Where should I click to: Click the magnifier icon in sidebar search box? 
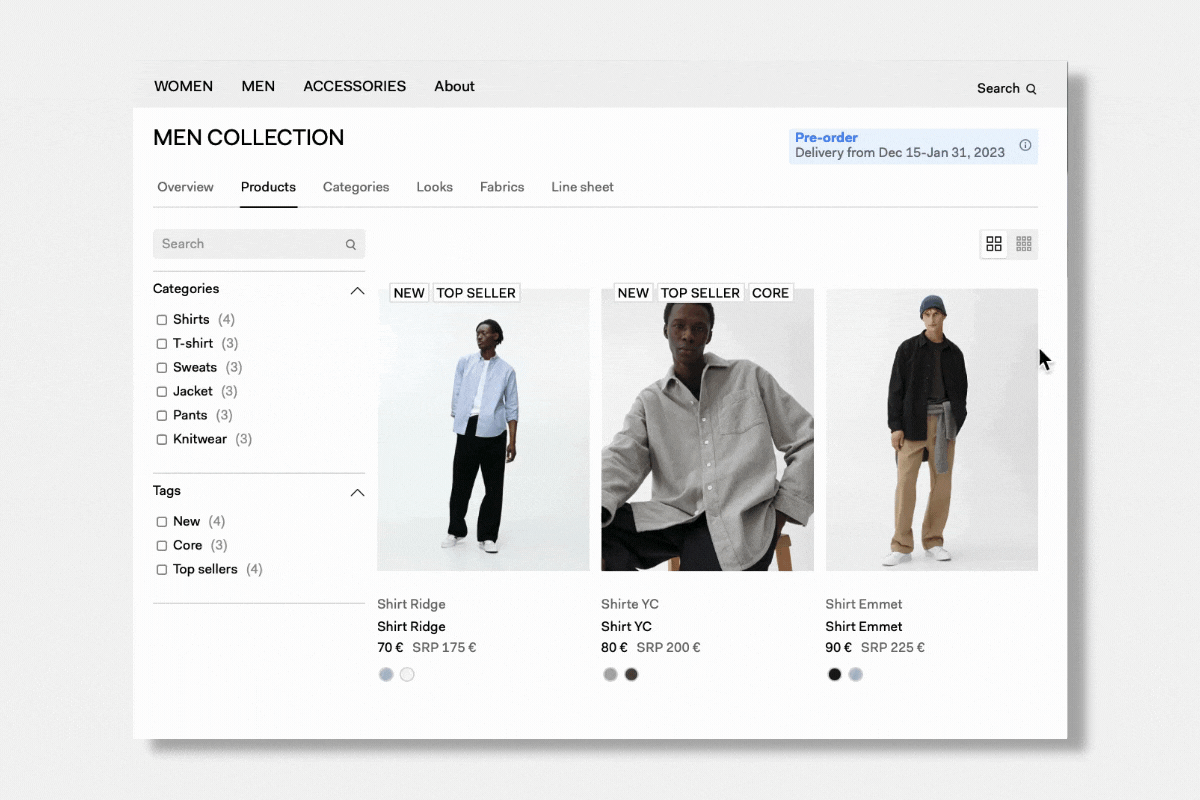tap(351, 244)
